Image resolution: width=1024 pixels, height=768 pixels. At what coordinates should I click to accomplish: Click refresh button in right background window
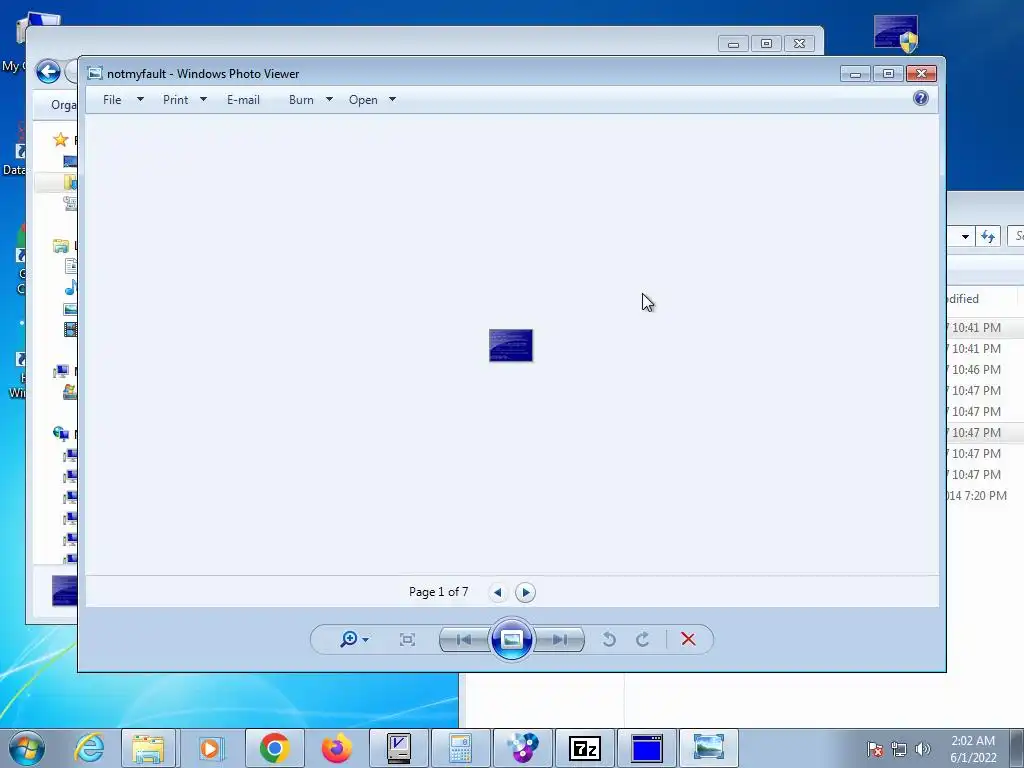click(988, 236)
